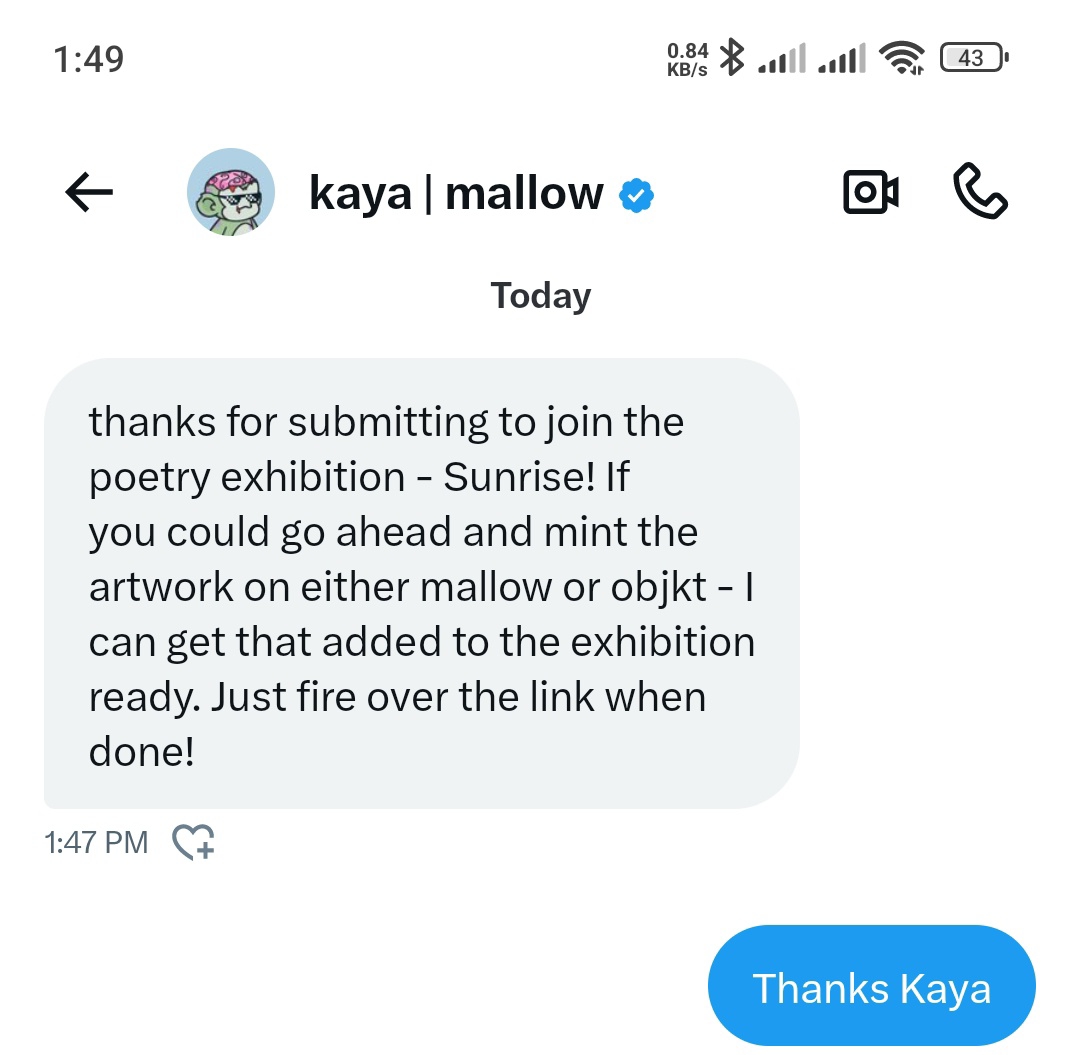The width and height of the screenshot is (1080, 1055).
Task: Tap the Wi-Fi status icon
Action: coord(901,59)
